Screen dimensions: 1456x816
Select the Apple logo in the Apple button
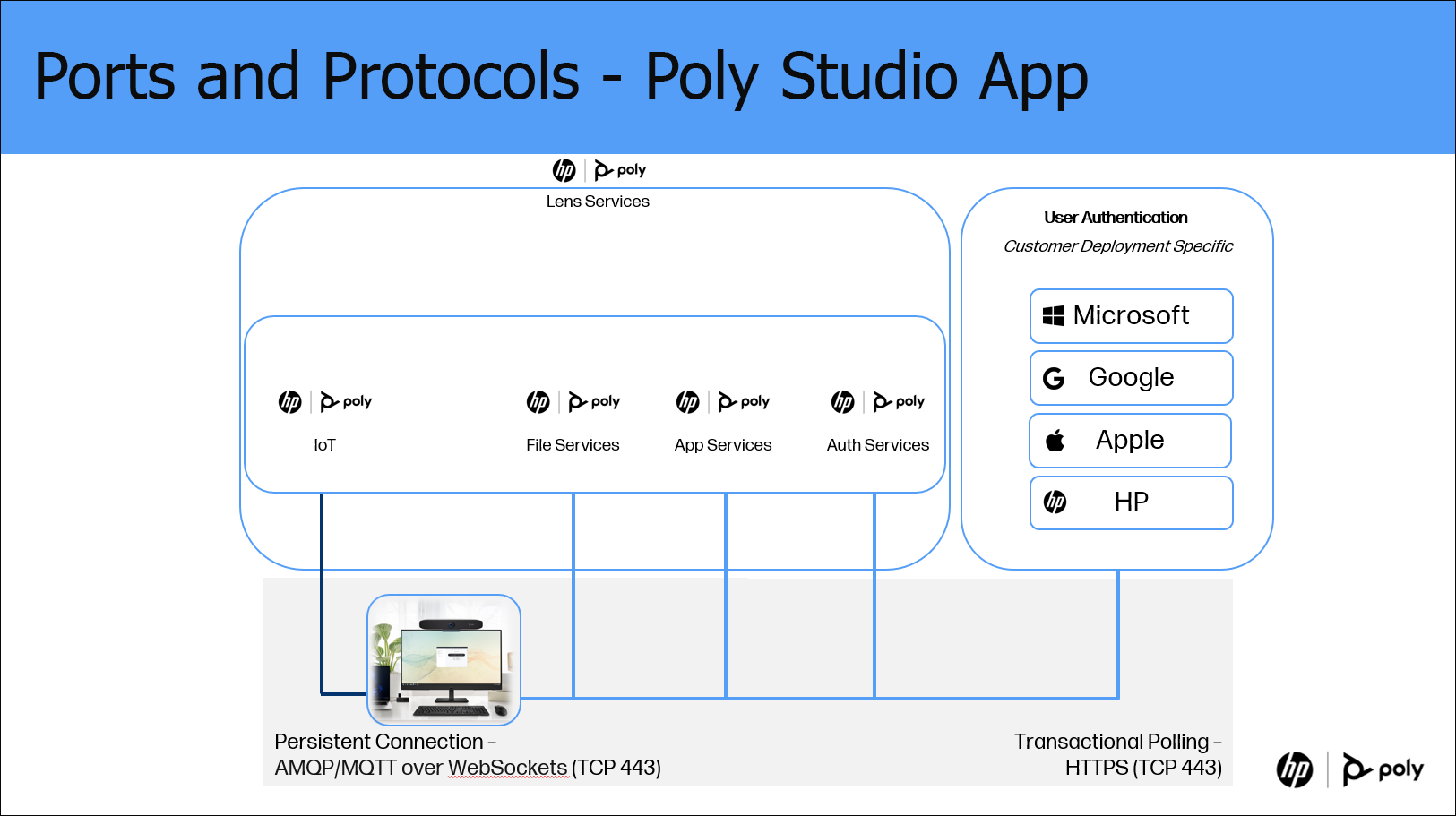tap(1055, 440)
